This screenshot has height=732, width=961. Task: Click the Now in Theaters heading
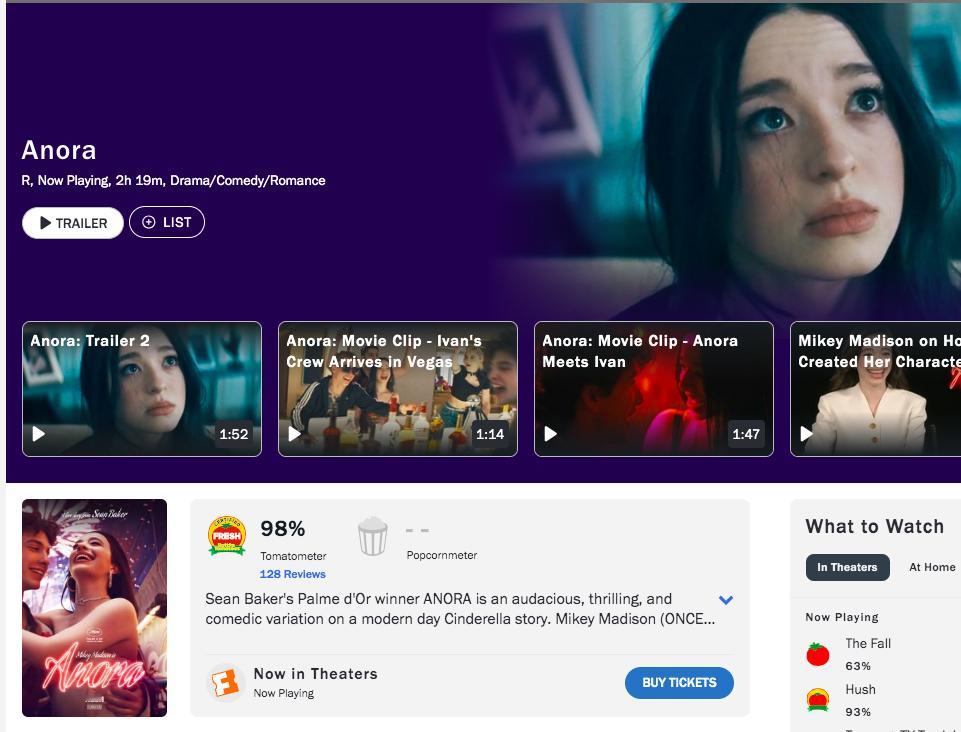316,674
